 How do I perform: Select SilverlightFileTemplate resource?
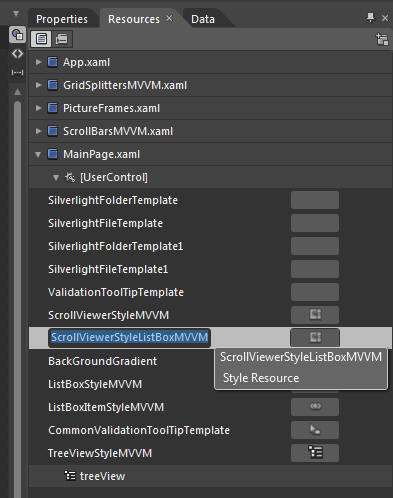(105, 223)
